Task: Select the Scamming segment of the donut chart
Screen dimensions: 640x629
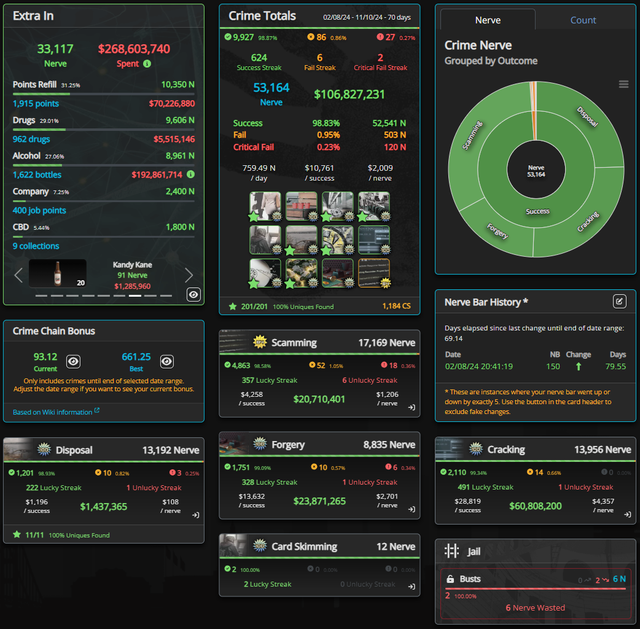Action: coord(472,136)
